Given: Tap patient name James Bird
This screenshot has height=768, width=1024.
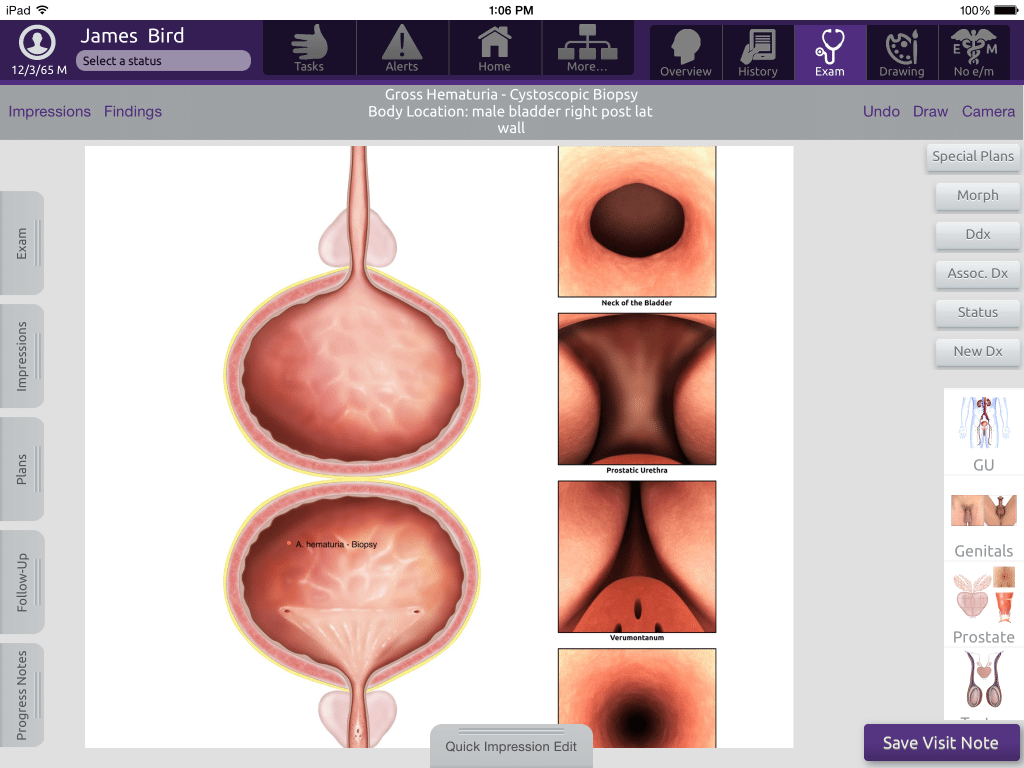Looking at the screenshot, I should pyautogui.click(x=132, y=36).
